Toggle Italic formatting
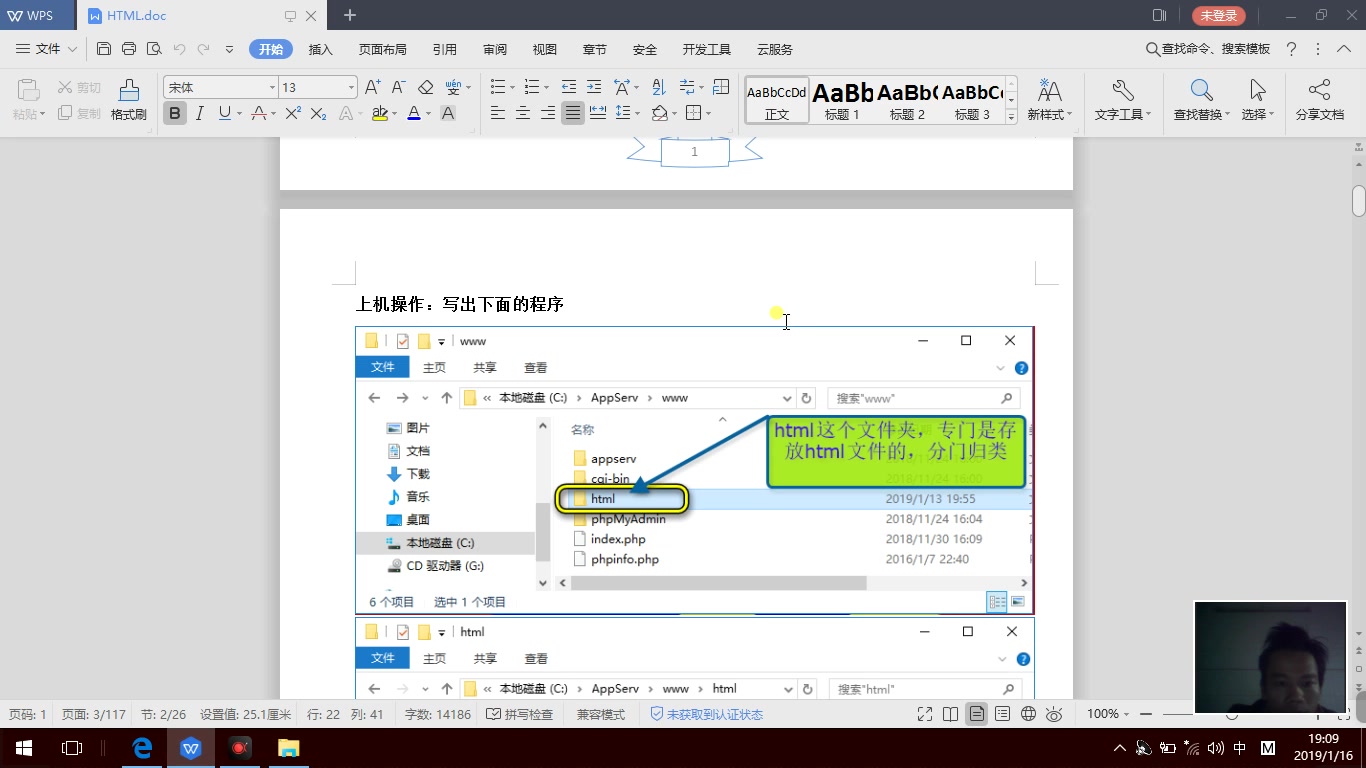The width and height of the screenshot is (1366, 768). tap(200, 113)
